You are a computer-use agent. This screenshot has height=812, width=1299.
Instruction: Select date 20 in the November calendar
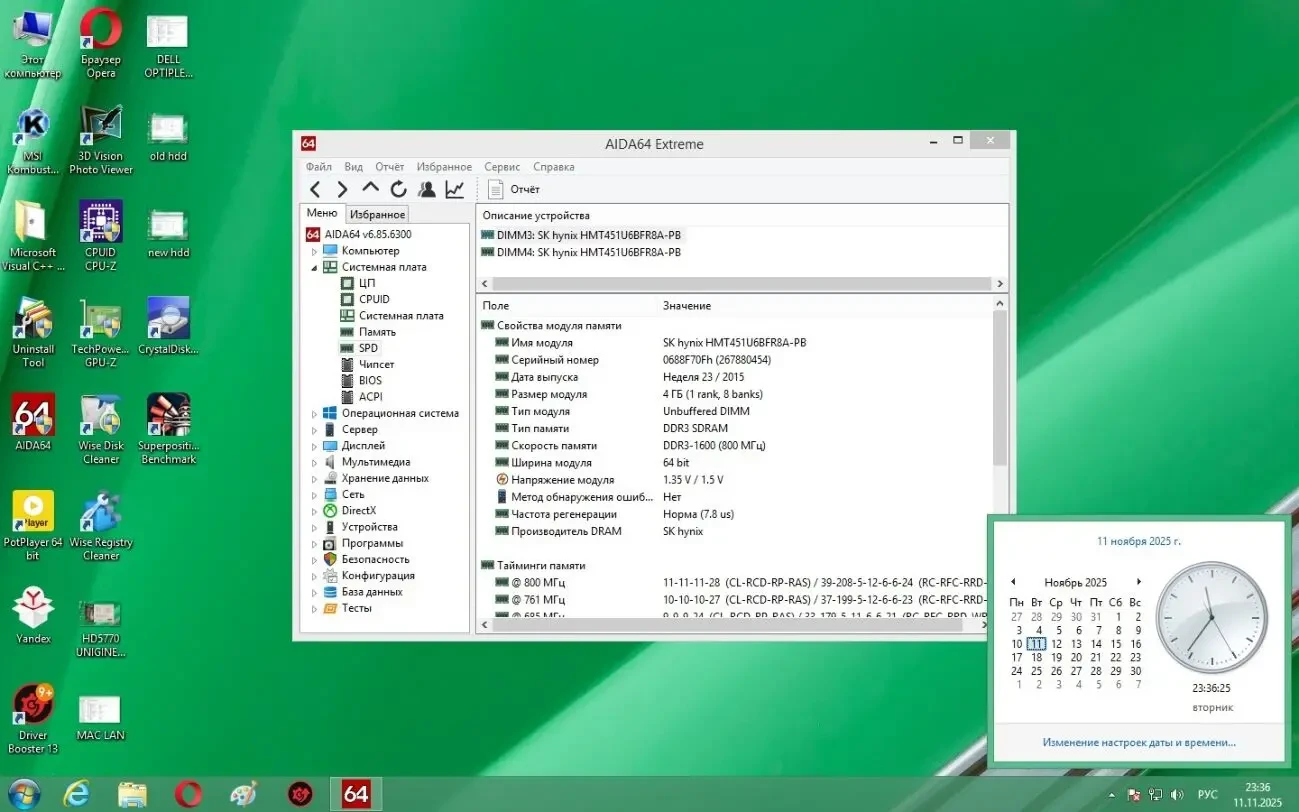[1076, 657]
